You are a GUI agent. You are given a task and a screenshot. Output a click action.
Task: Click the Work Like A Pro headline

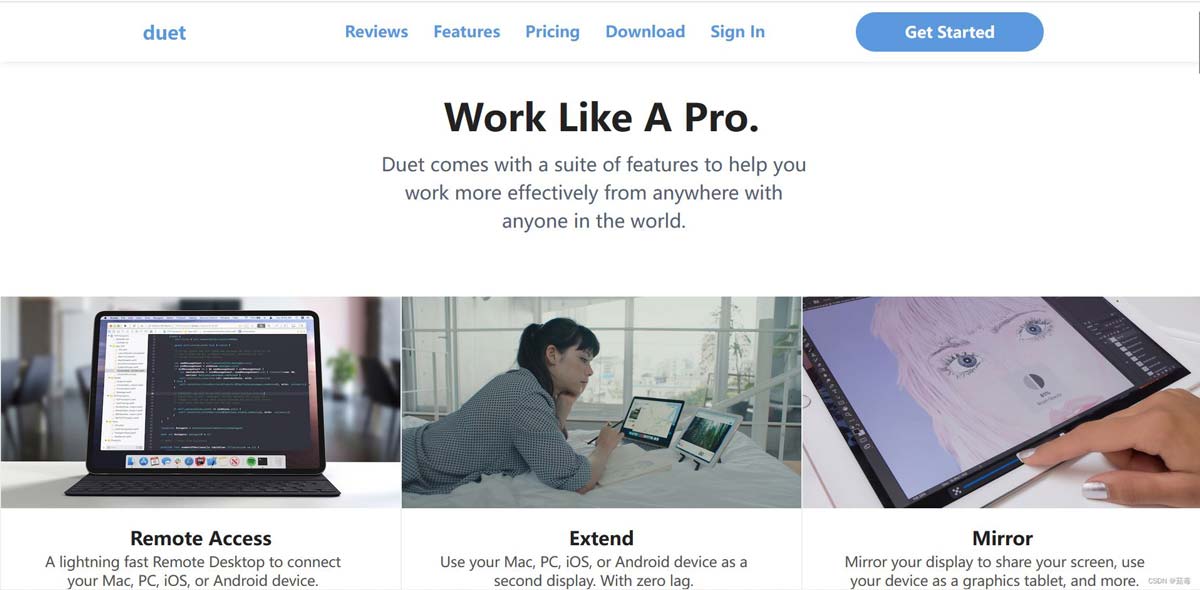pos(601,117)
